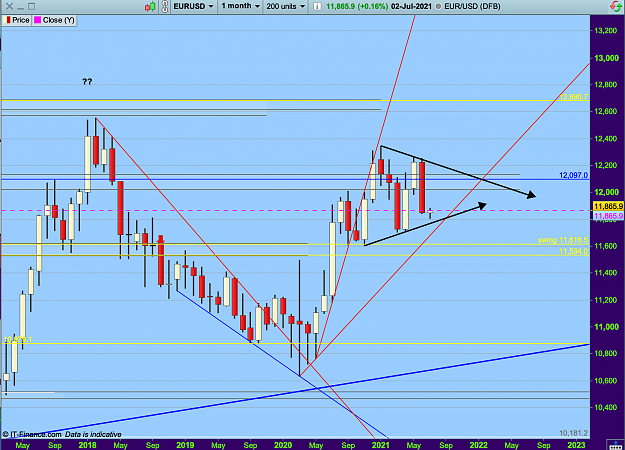Image resolution: width=625 pixels, height=450 pixels.
Task: Click the 11,865.9 (+0.16%) quote text
Action: (x=357, y=6)
